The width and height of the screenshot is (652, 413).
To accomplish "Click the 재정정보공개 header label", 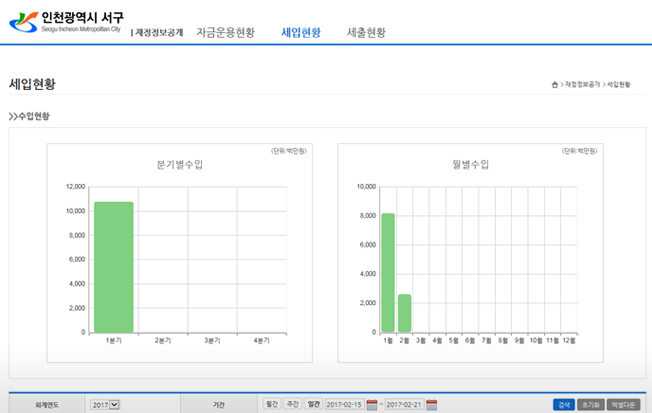I will [x=157, y=32].
